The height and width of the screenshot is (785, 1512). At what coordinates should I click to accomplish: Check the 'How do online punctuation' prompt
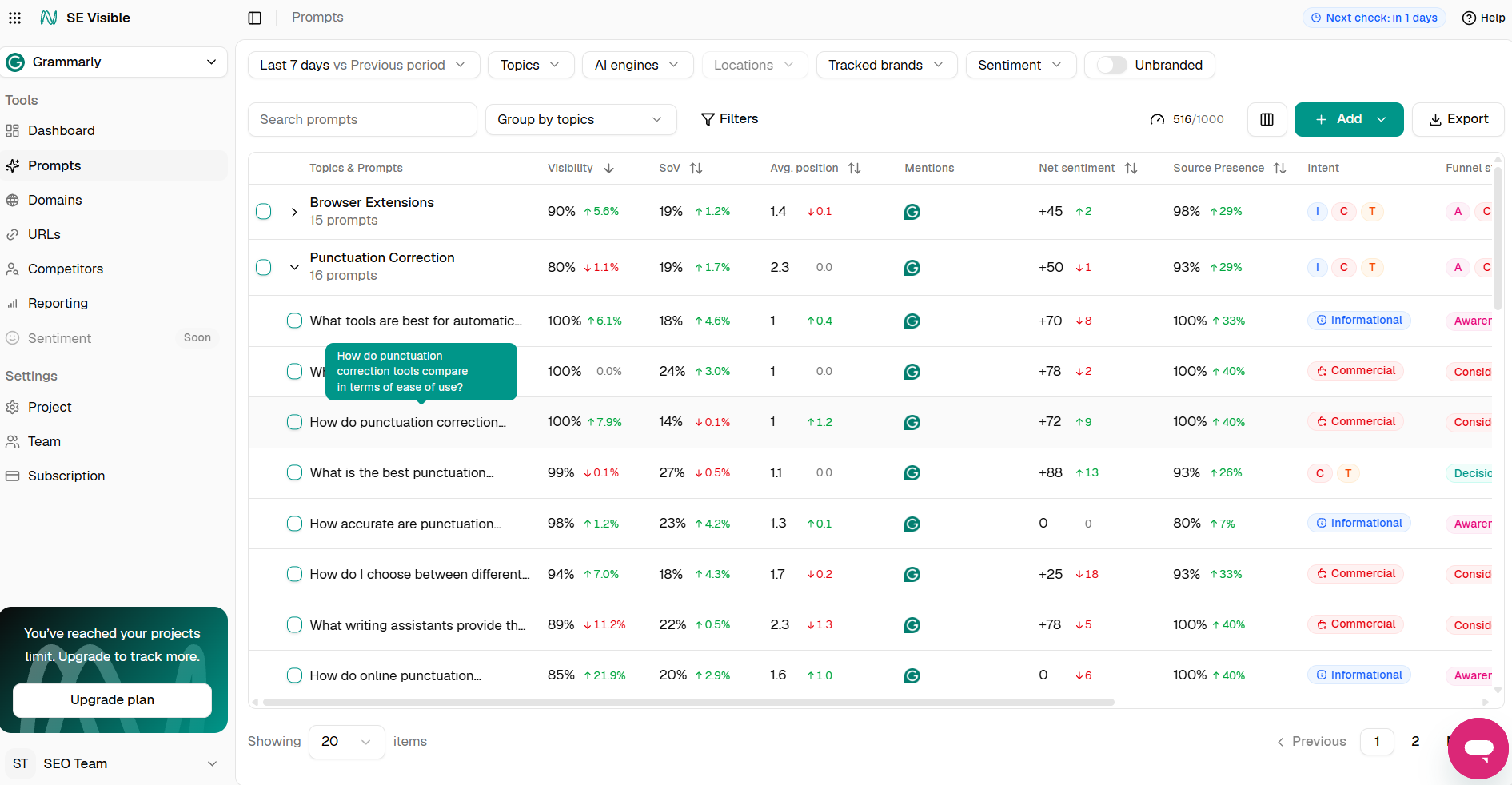coord(294,675)
